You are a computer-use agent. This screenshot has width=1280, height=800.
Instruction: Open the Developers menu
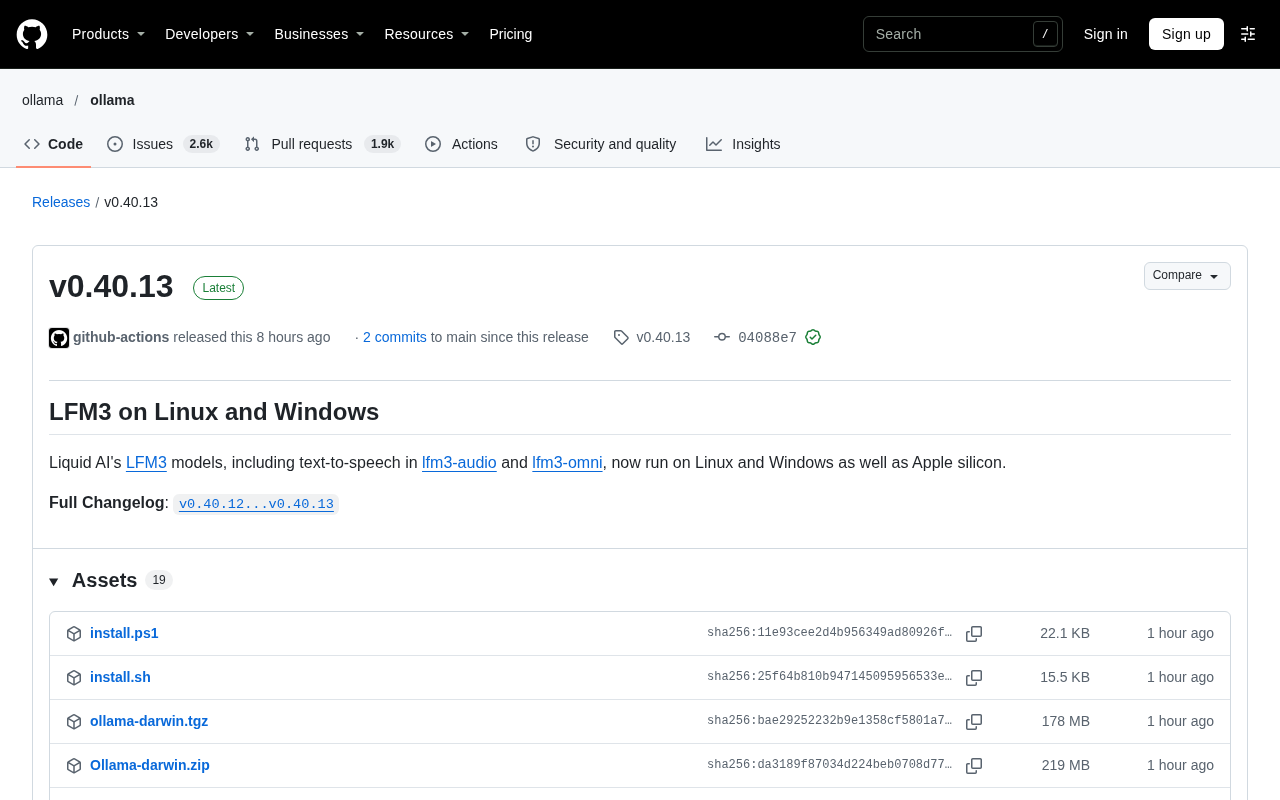[x=210, y=34]
